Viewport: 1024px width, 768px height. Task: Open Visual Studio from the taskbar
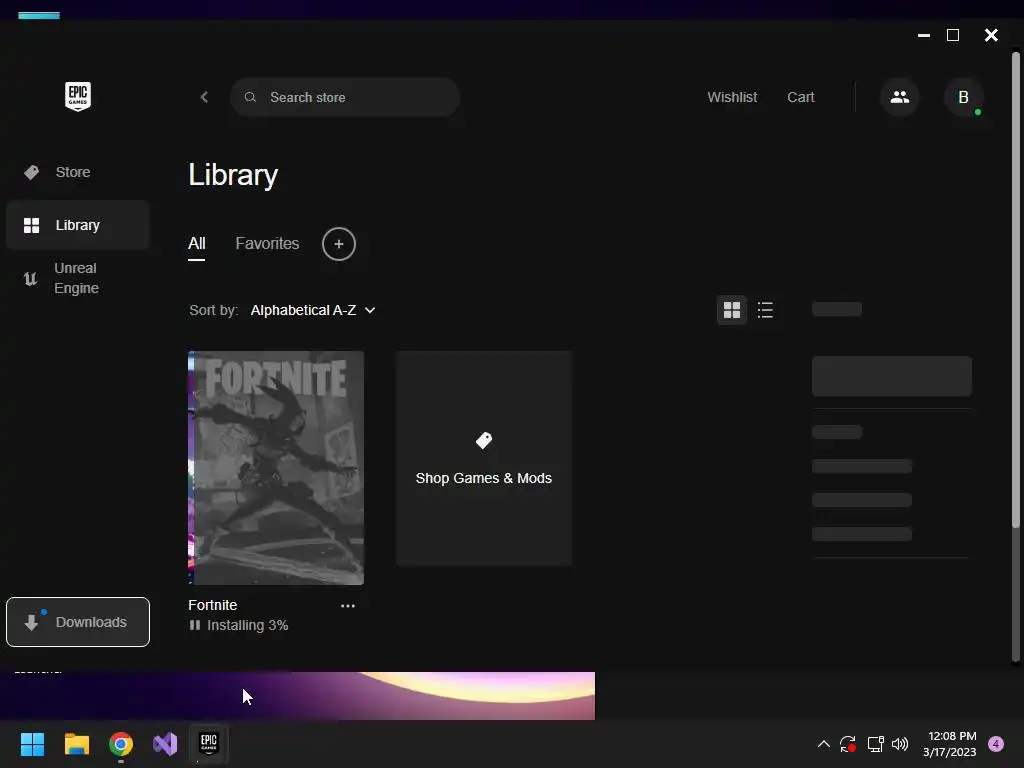coord(165,744)
